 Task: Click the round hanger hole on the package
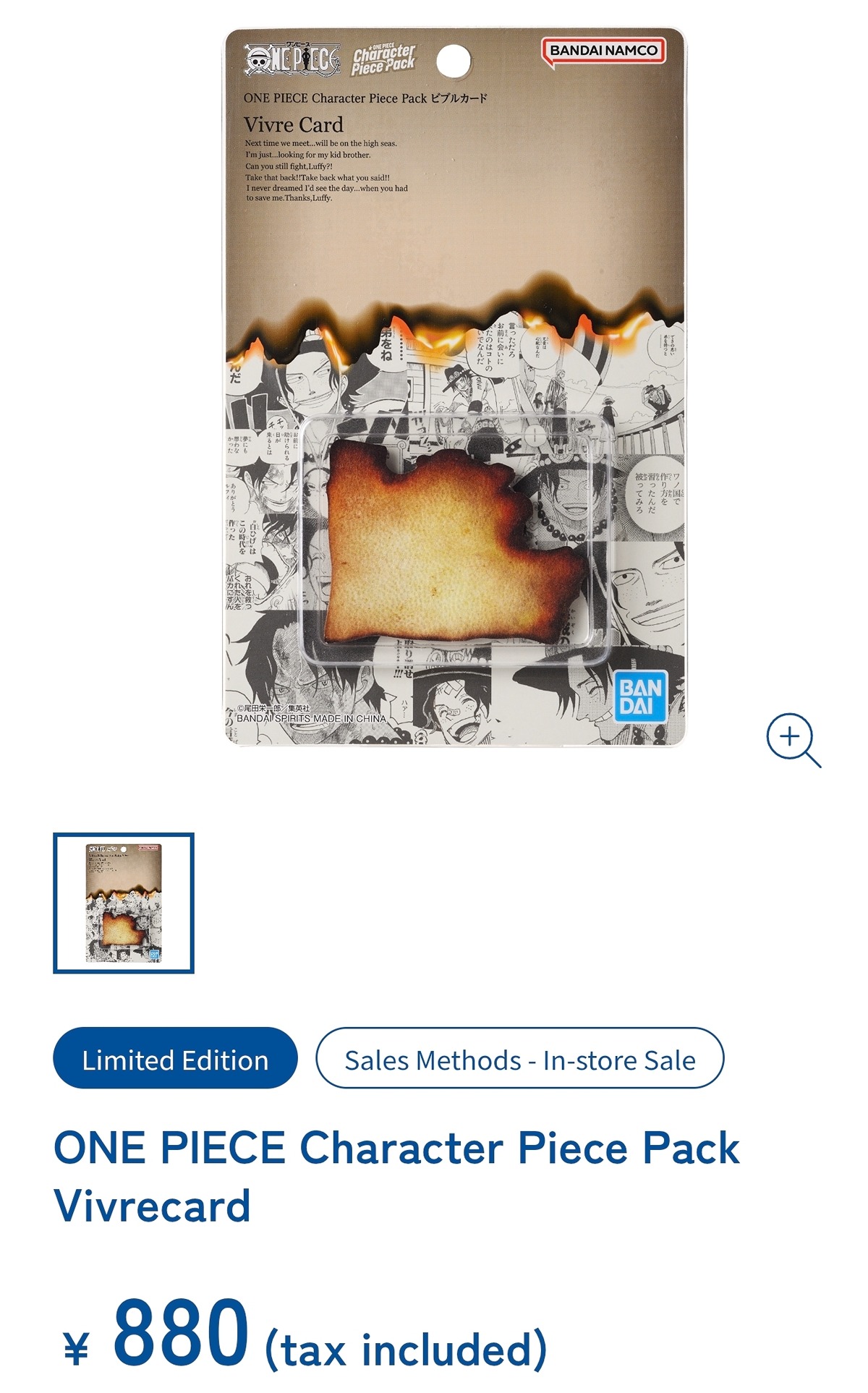pos(454,61)
